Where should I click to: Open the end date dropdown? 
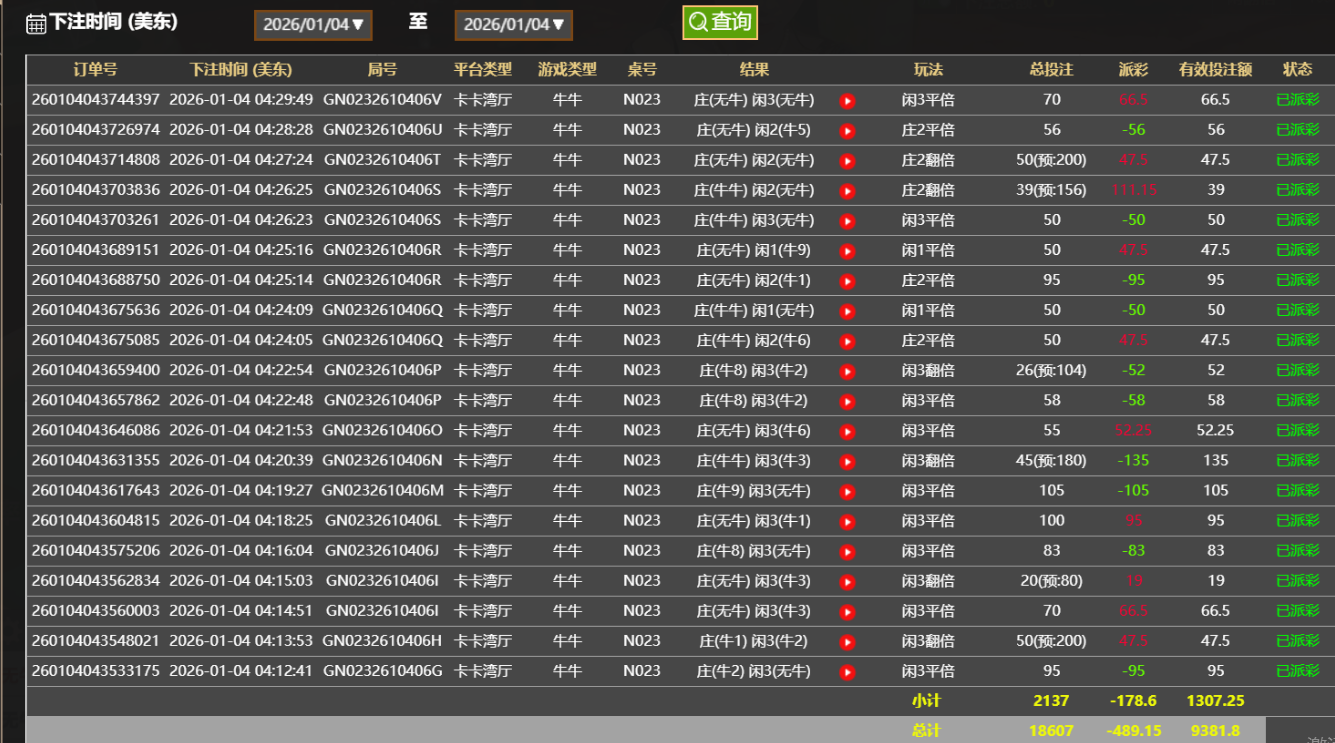[x=513, y=24]
